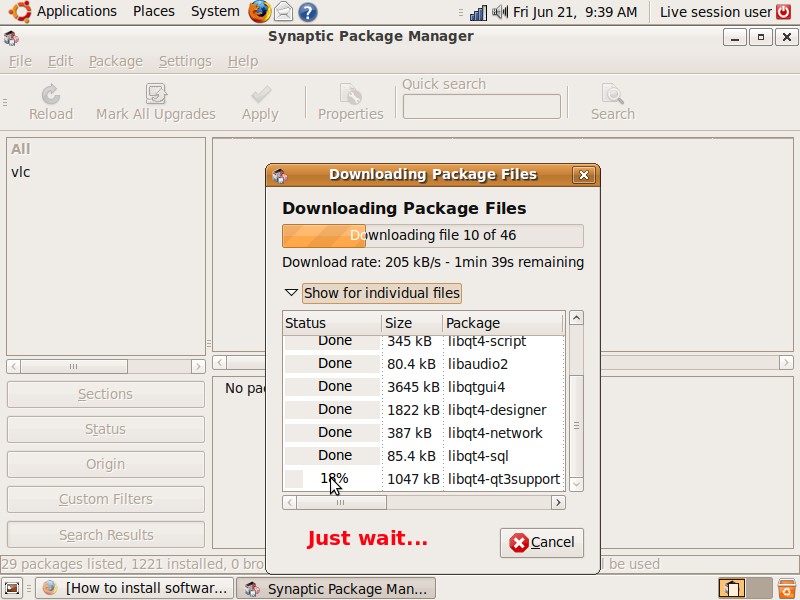Click the overall download progress bar
Image resolution: width=800 pixels, height=600 pixels.
[x=433, y=236]
